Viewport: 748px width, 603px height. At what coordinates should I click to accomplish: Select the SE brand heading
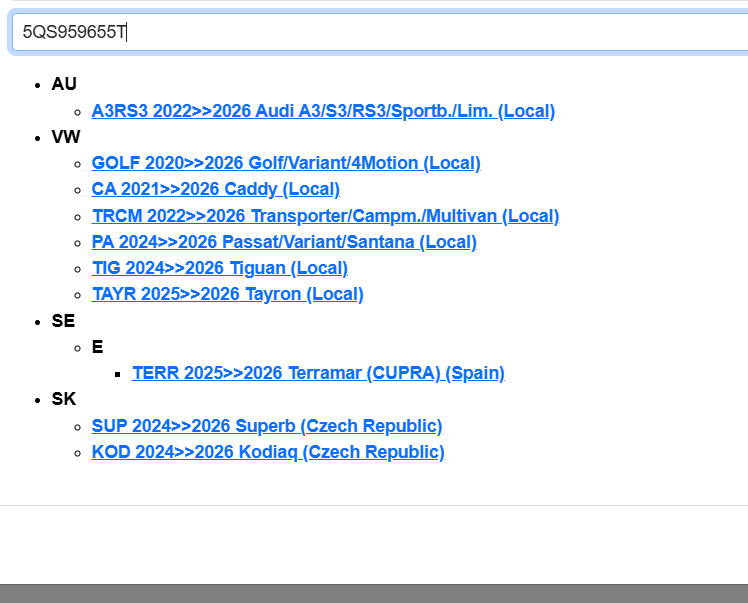tap(63, 321)
